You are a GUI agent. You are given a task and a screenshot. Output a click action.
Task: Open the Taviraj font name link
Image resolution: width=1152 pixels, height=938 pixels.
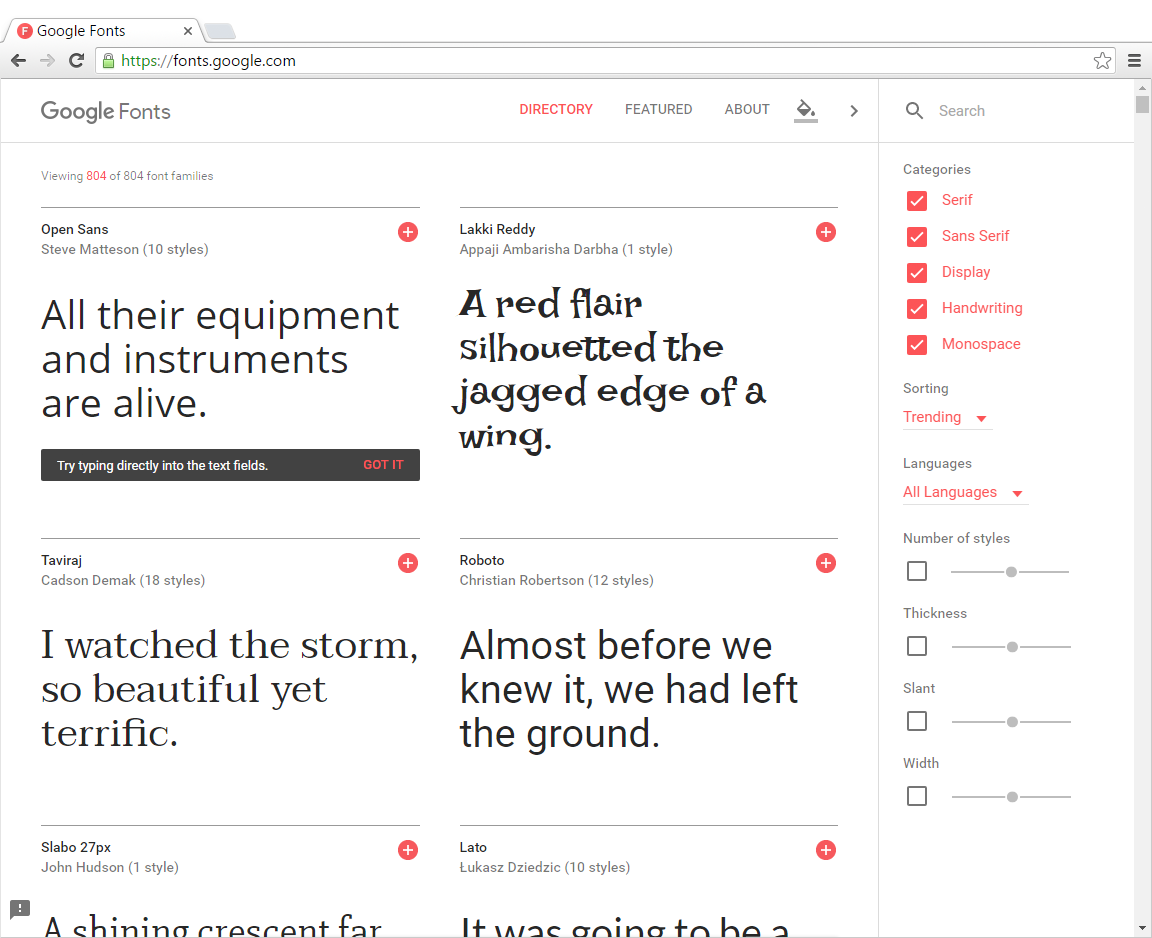point(61,560)
